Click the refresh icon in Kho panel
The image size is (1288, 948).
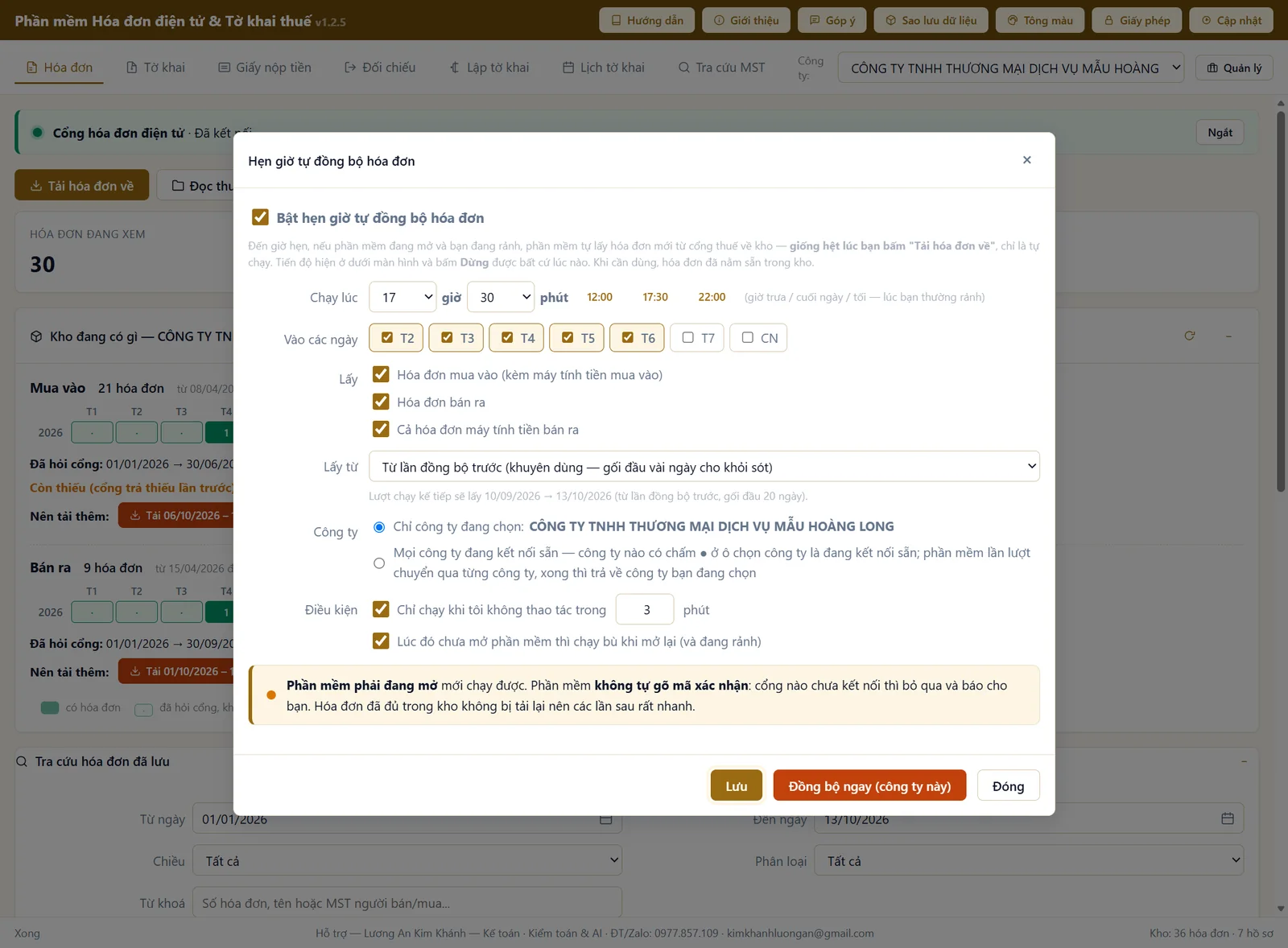[x=1189, y=336]
